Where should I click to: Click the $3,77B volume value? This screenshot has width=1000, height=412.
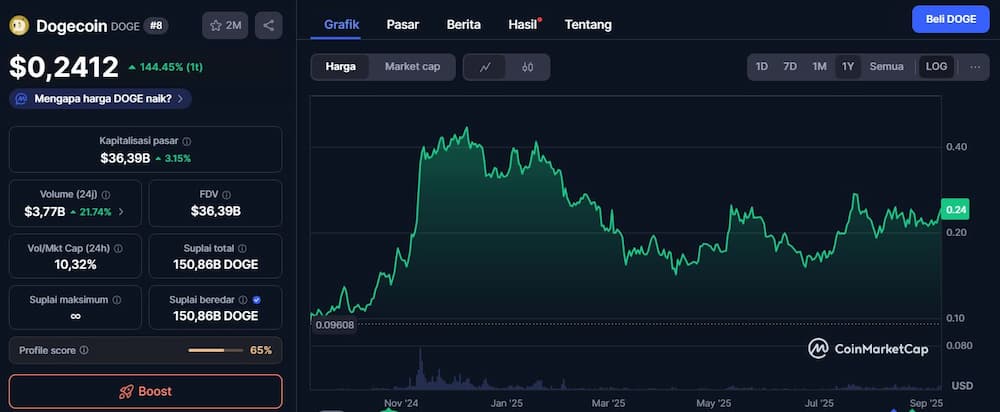pos(45,212)
